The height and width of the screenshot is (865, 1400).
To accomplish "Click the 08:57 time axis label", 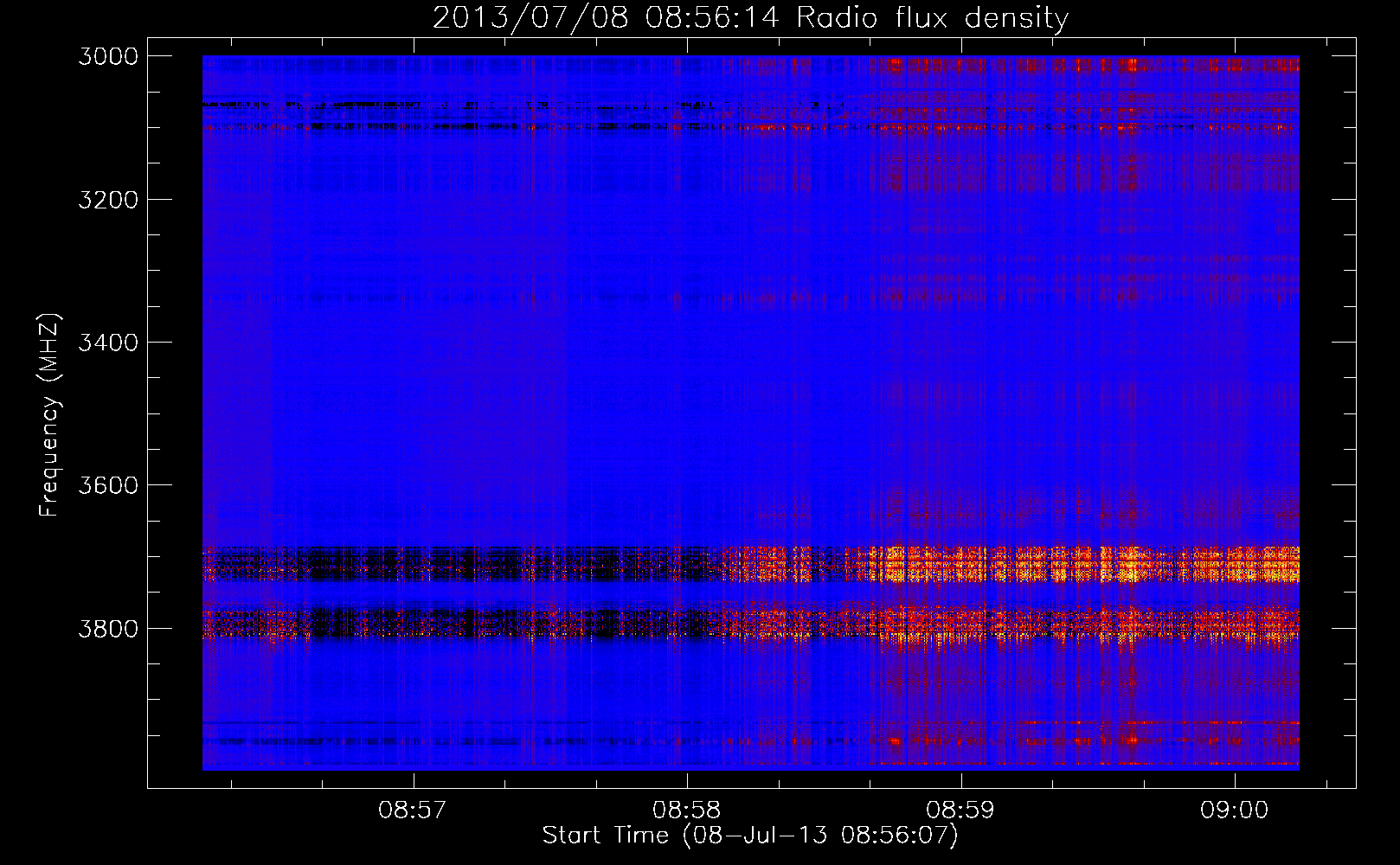I will [413, 810].
